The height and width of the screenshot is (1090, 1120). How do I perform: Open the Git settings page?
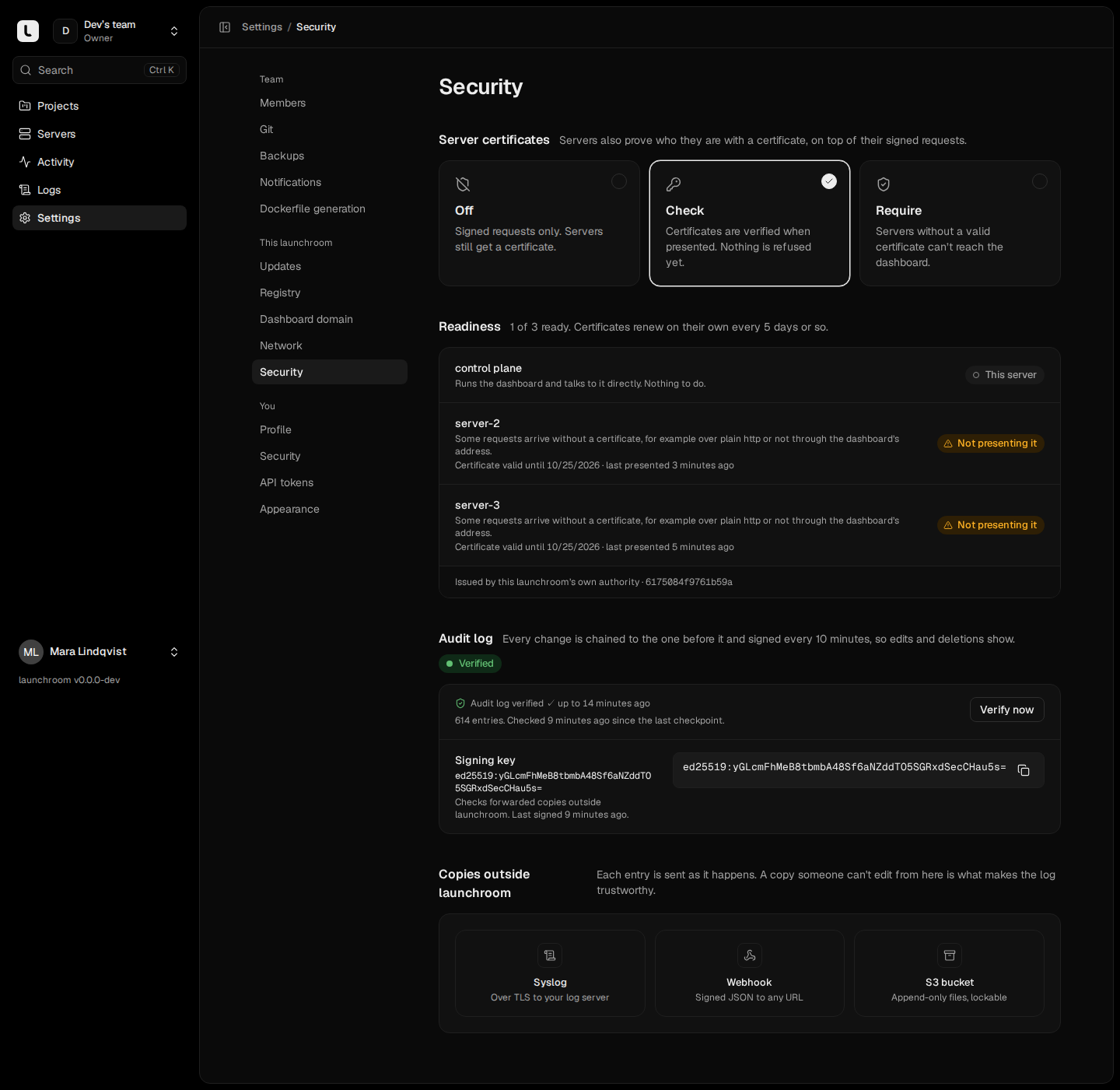pos(330,129)
